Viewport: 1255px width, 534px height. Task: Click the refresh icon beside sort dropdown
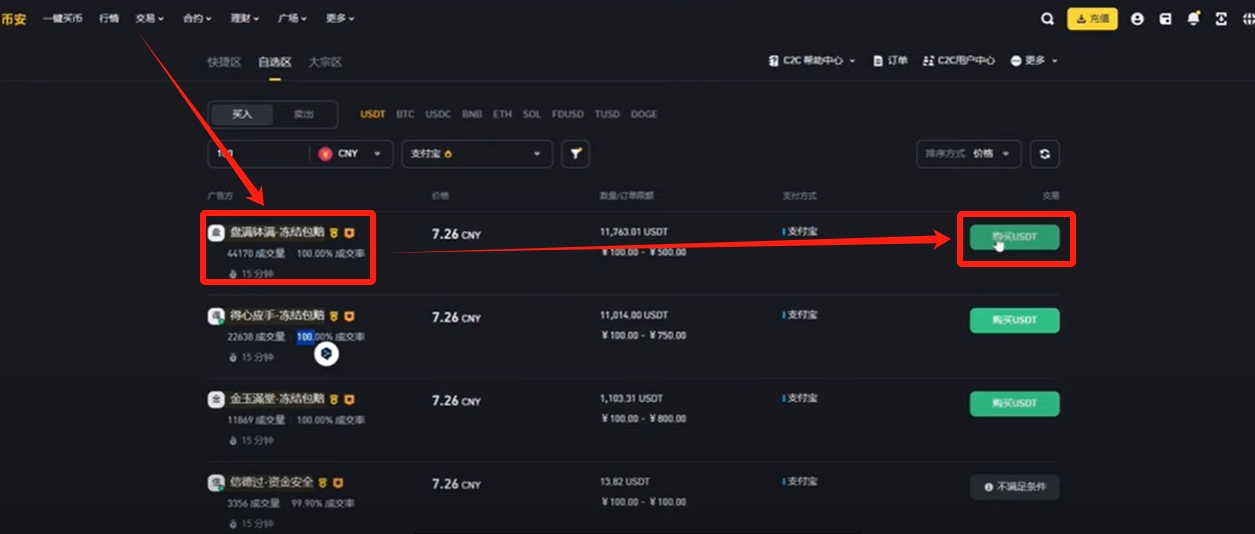point(1045,154)
